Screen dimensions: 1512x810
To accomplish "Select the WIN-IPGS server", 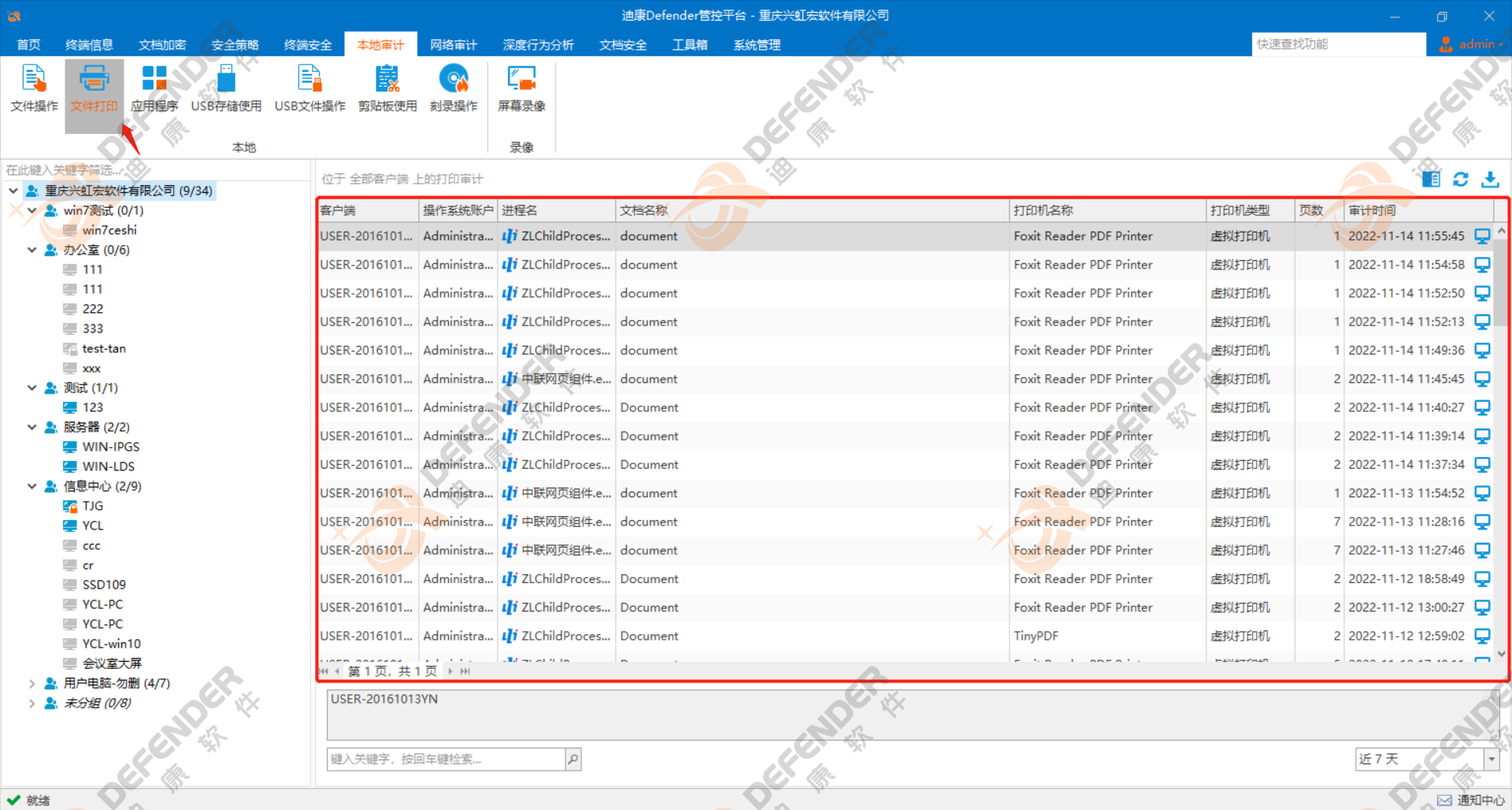I will (x=111, y=447).
